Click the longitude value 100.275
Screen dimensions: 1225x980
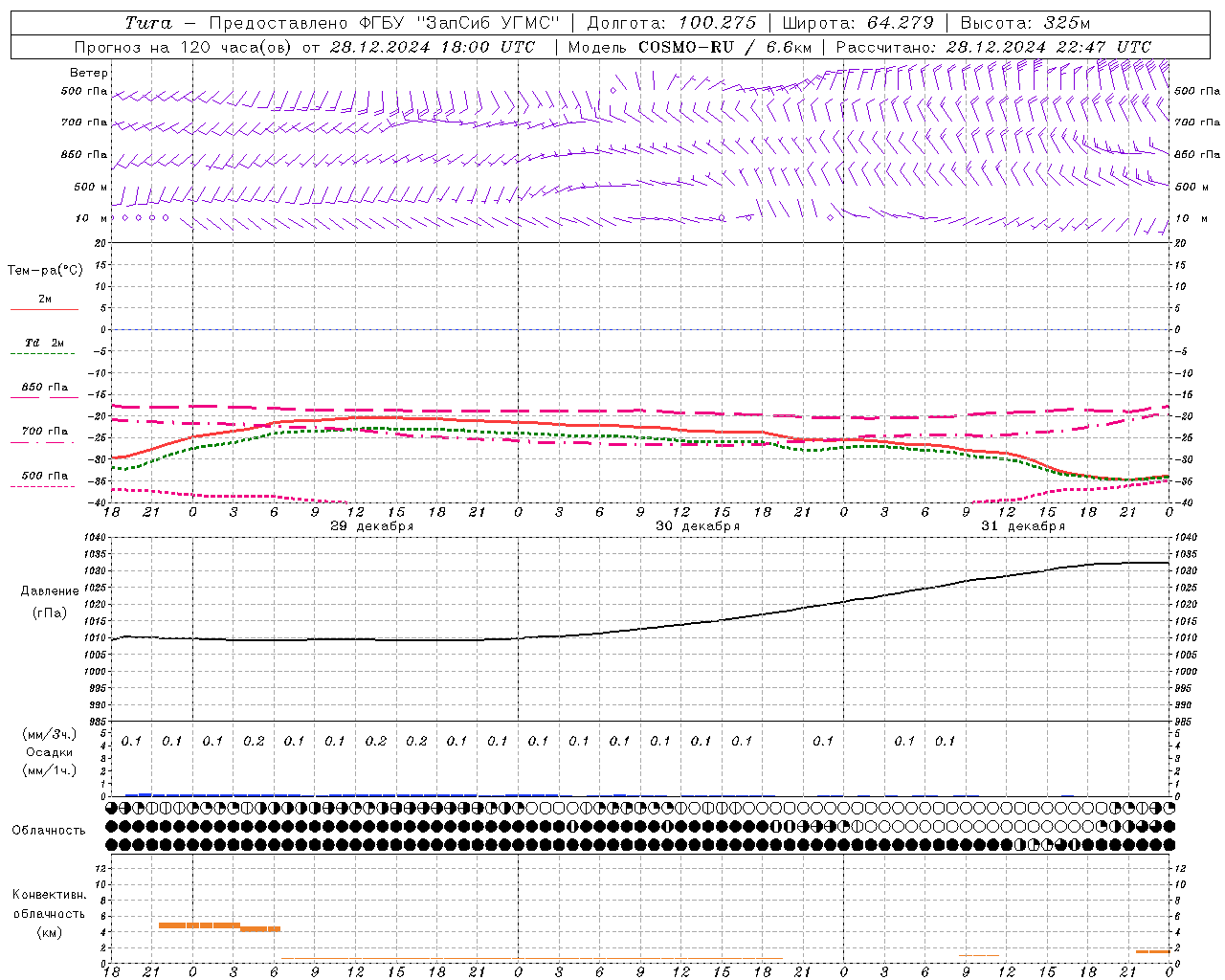[717, 23]
